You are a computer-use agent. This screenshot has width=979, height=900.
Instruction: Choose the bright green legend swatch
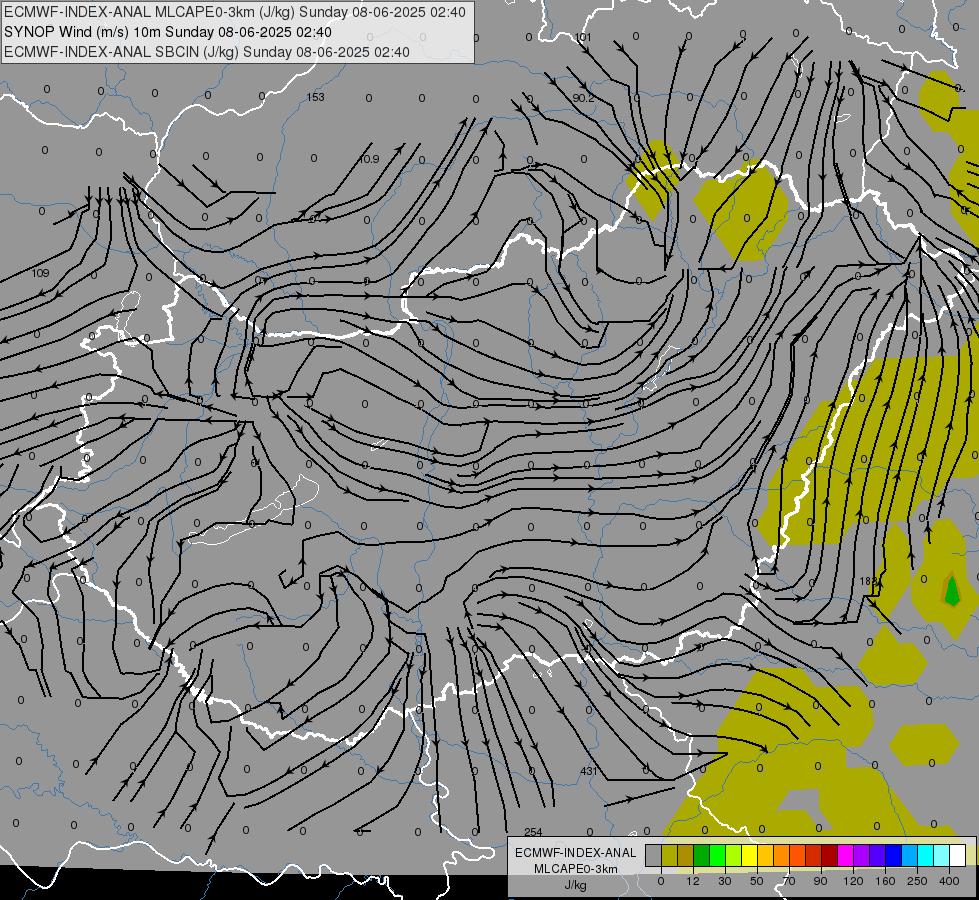[x=717, y=855]
